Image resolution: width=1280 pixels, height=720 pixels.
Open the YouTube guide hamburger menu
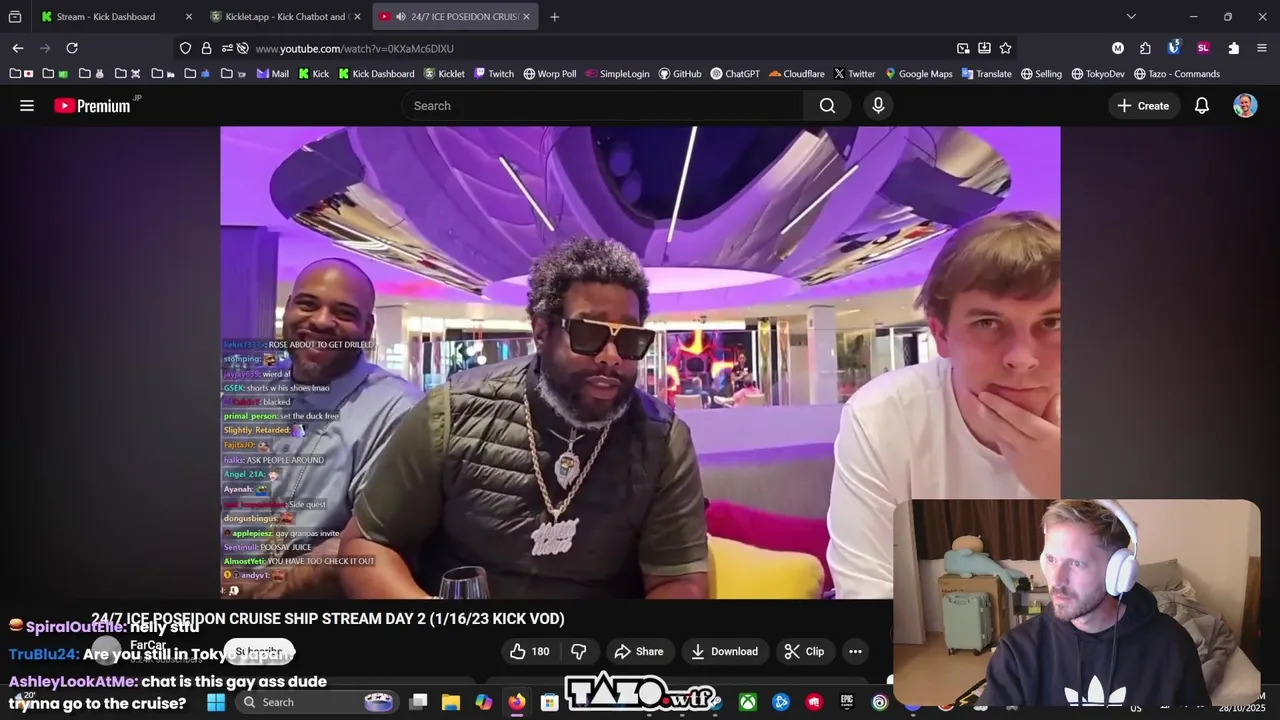click(27, 105)
